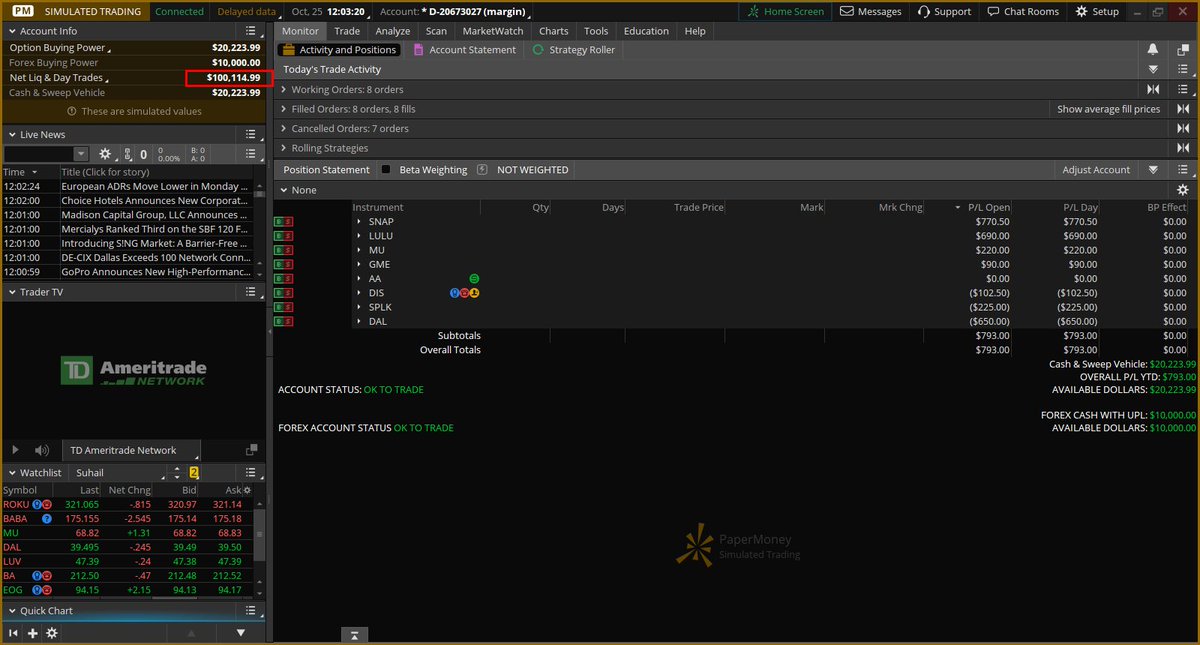Screen dimensions: 1200x645
Task: Play the Trader TV stream
Action: point(15,451)
